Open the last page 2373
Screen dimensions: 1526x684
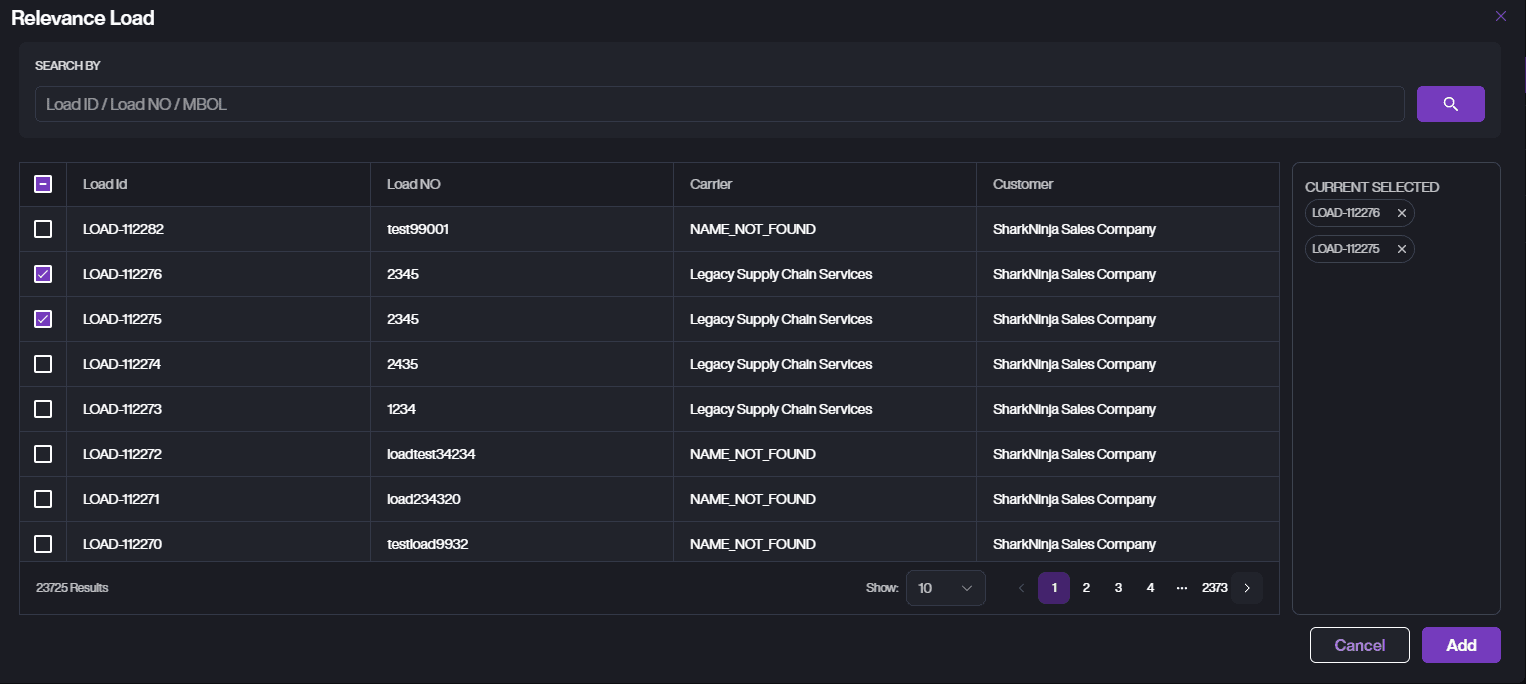click(x=1214, y=588)
